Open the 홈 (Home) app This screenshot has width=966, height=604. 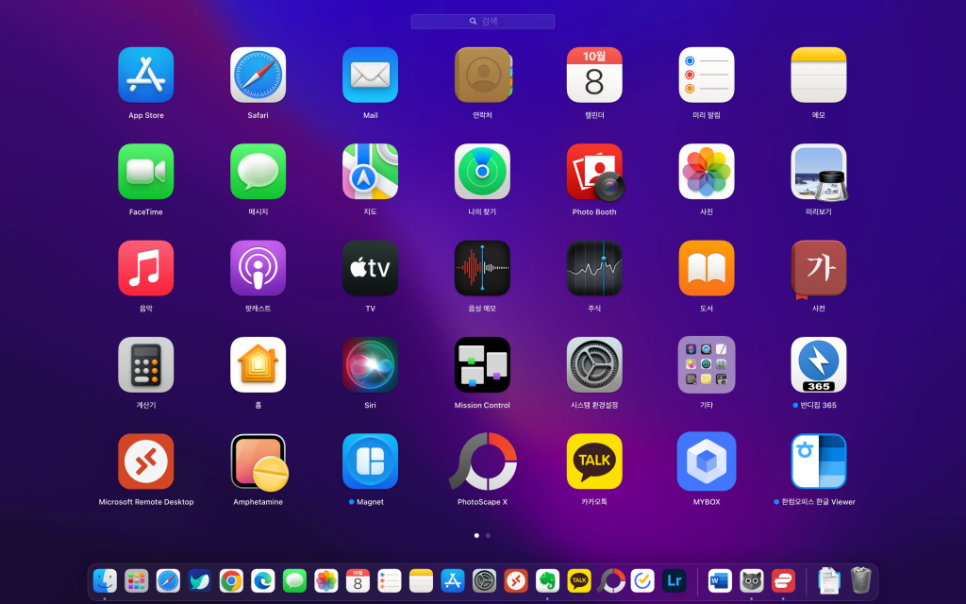[x=258, y=365]
